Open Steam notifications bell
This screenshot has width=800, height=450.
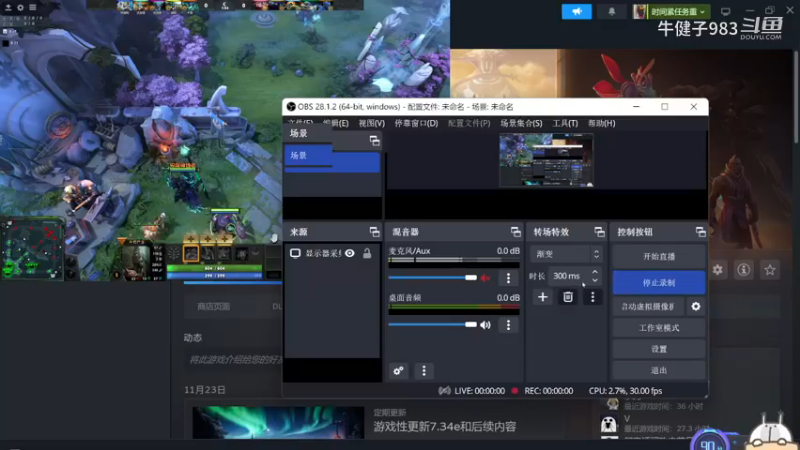[x=612, y=11]
